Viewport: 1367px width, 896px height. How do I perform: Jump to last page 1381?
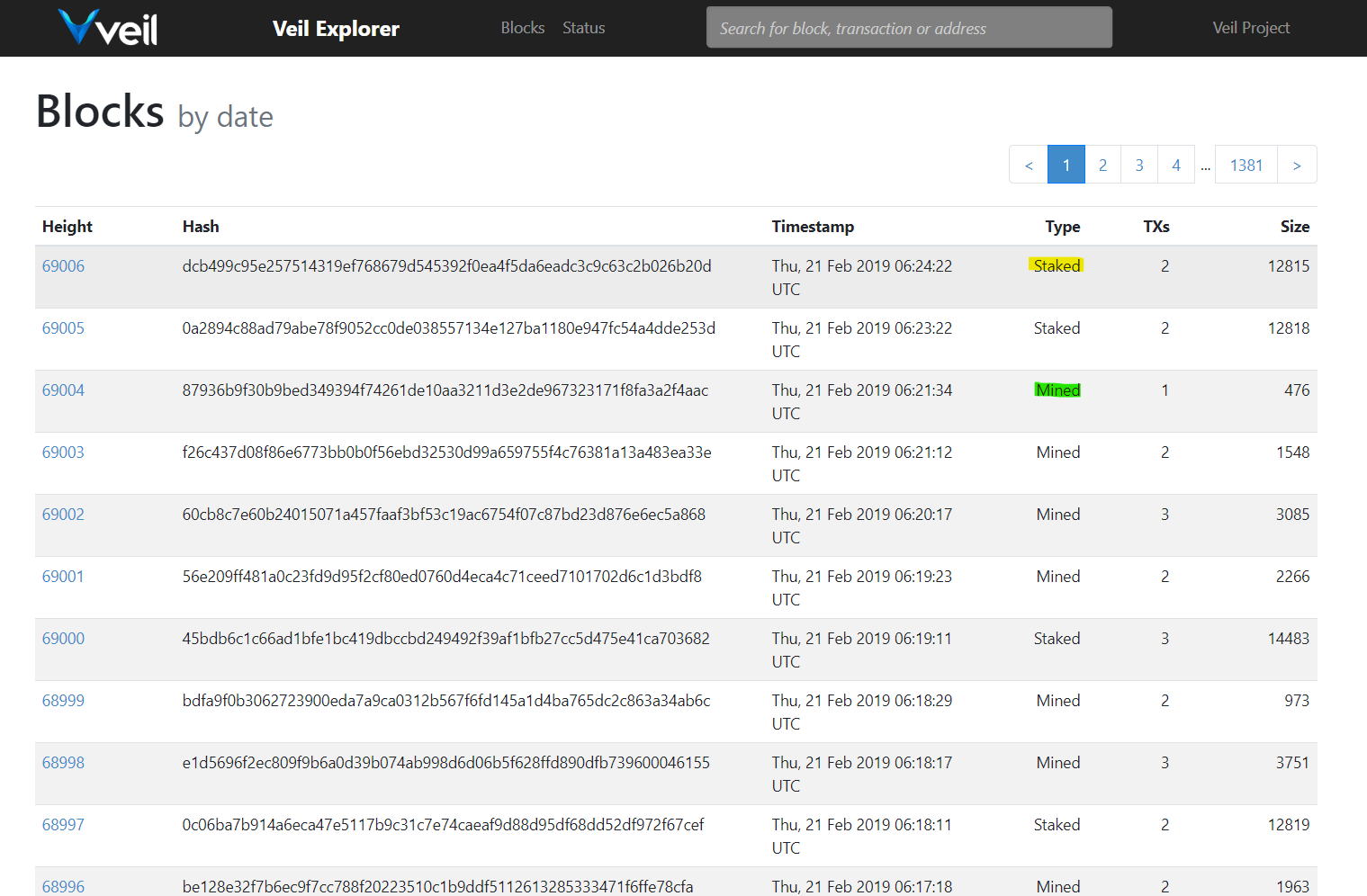coord(1246,165)
